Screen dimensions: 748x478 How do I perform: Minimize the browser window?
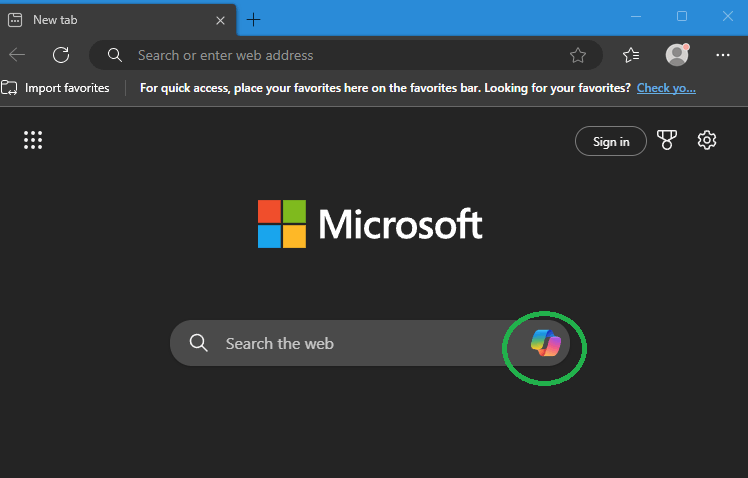click(636, 17)
